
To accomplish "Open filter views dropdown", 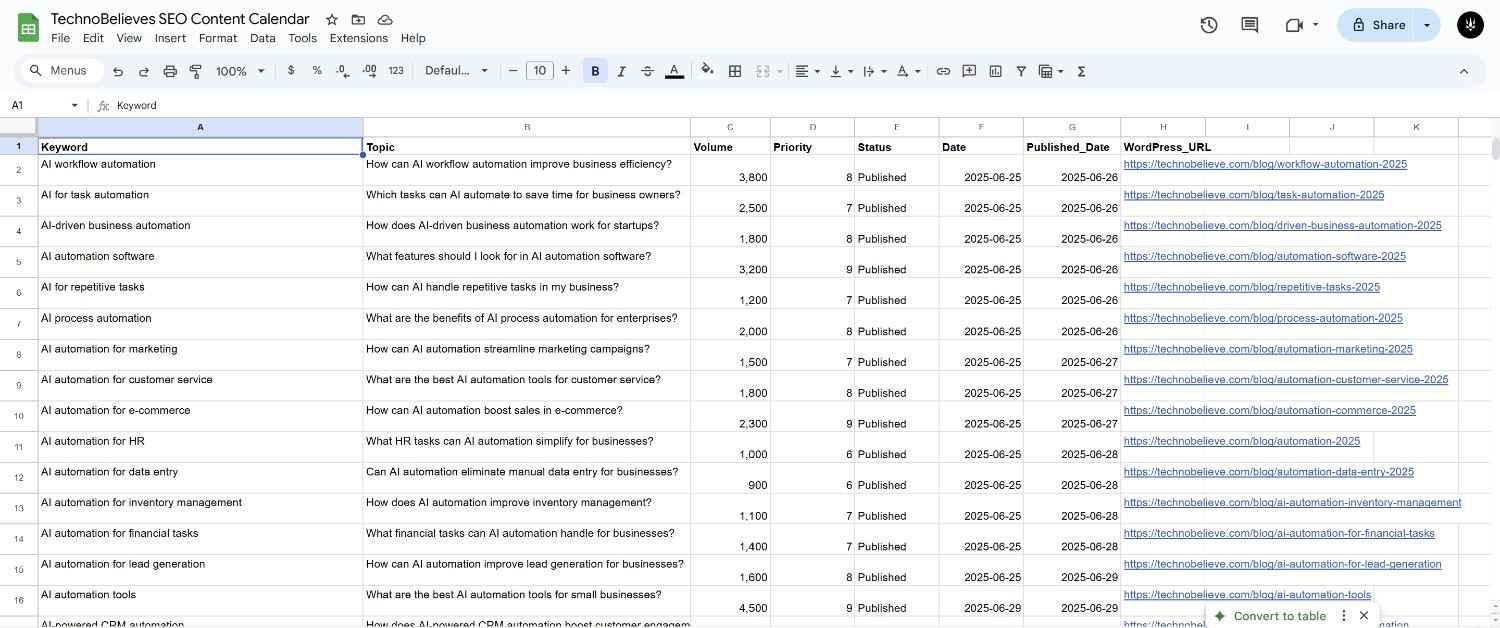I will [1060, 71].
